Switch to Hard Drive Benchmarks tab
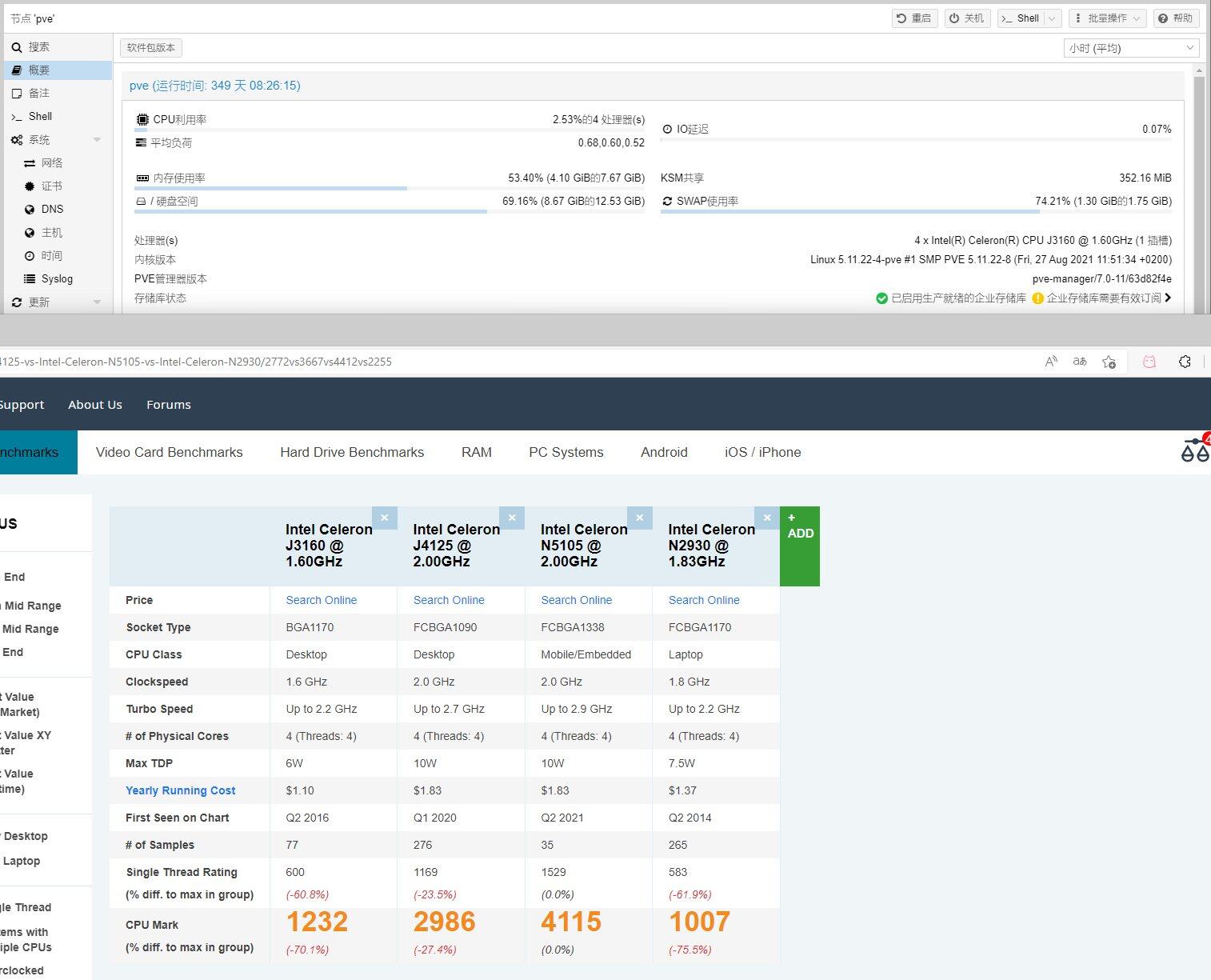The width and height of the screenshot is (1211, 980). 352,452
